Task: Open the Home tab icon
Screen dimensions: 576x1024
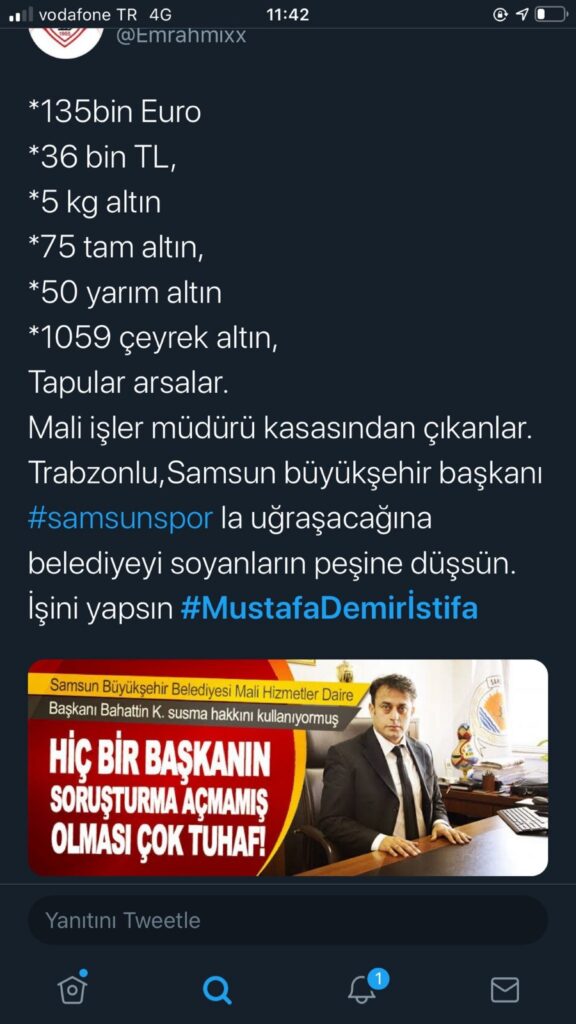Action: click(72, 988)
